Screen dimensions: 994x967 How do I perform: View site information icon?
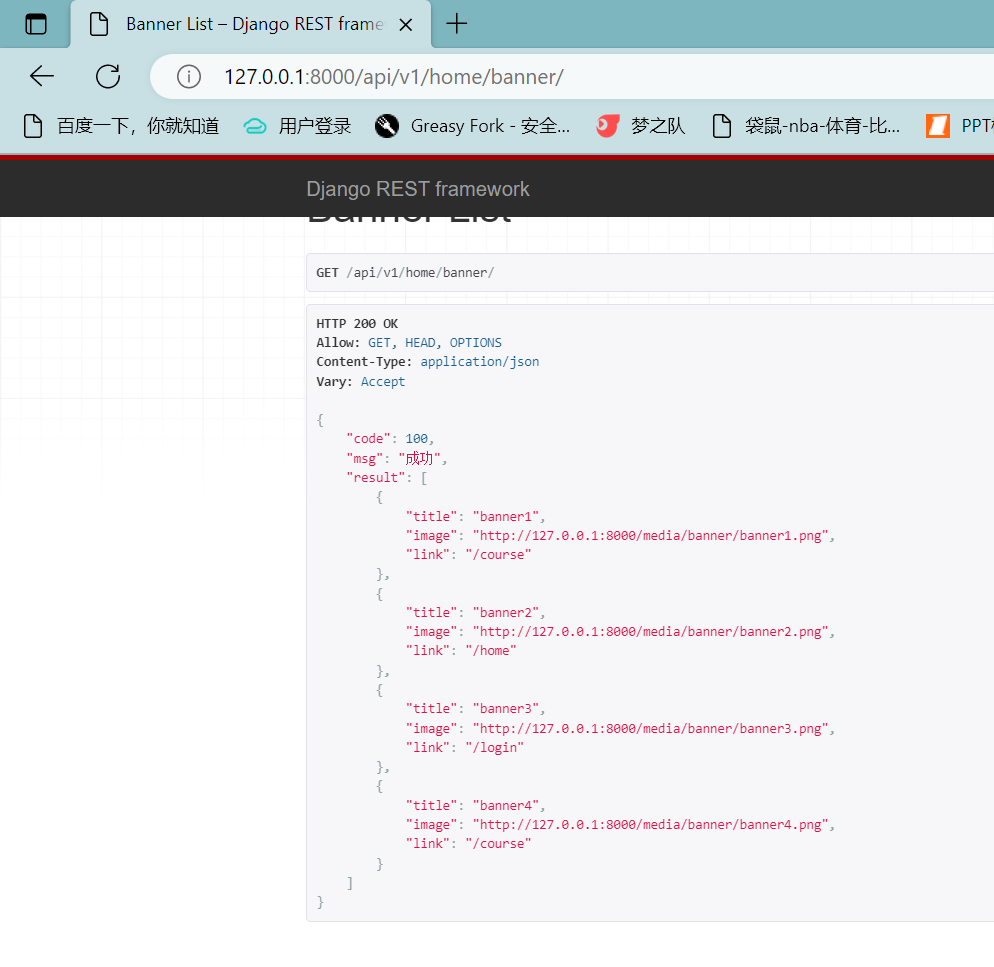click(189, 77)
